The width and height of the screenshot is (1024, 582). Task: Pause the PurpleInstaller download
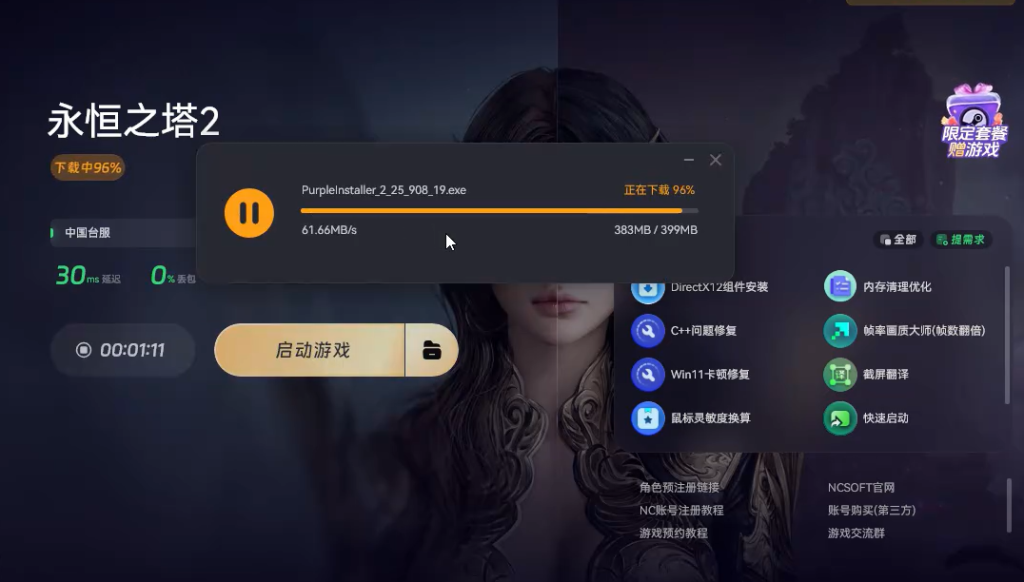pyautogui.click(x=249, y=213)
